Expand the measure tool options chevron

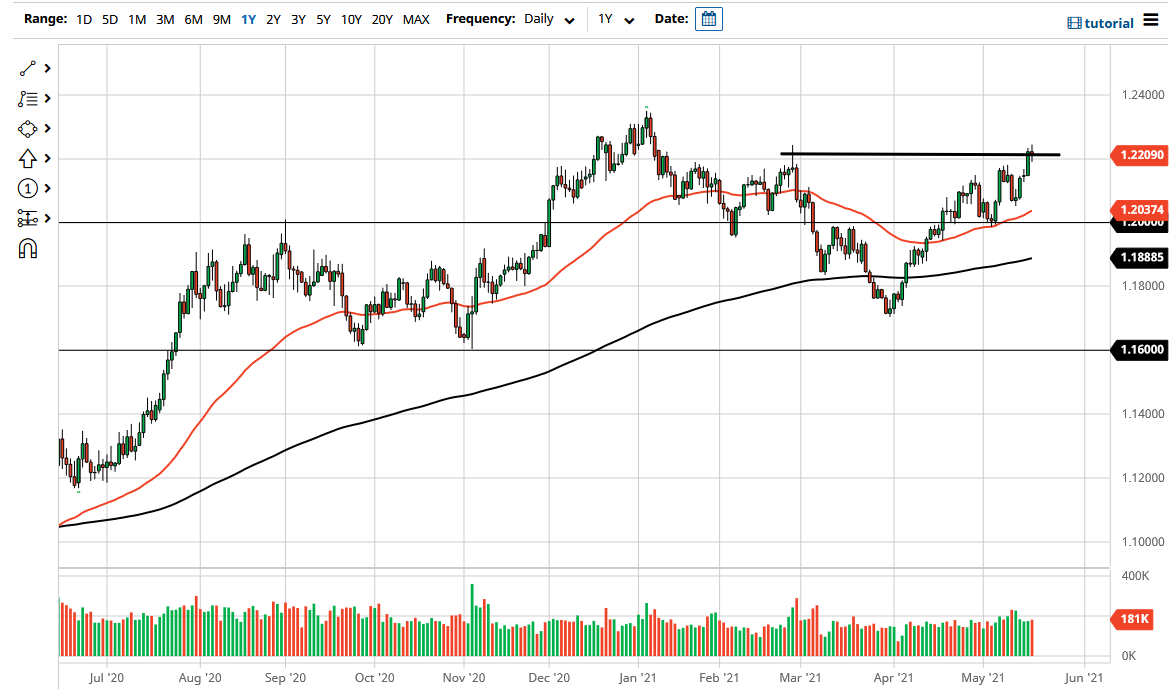[48, 218]
